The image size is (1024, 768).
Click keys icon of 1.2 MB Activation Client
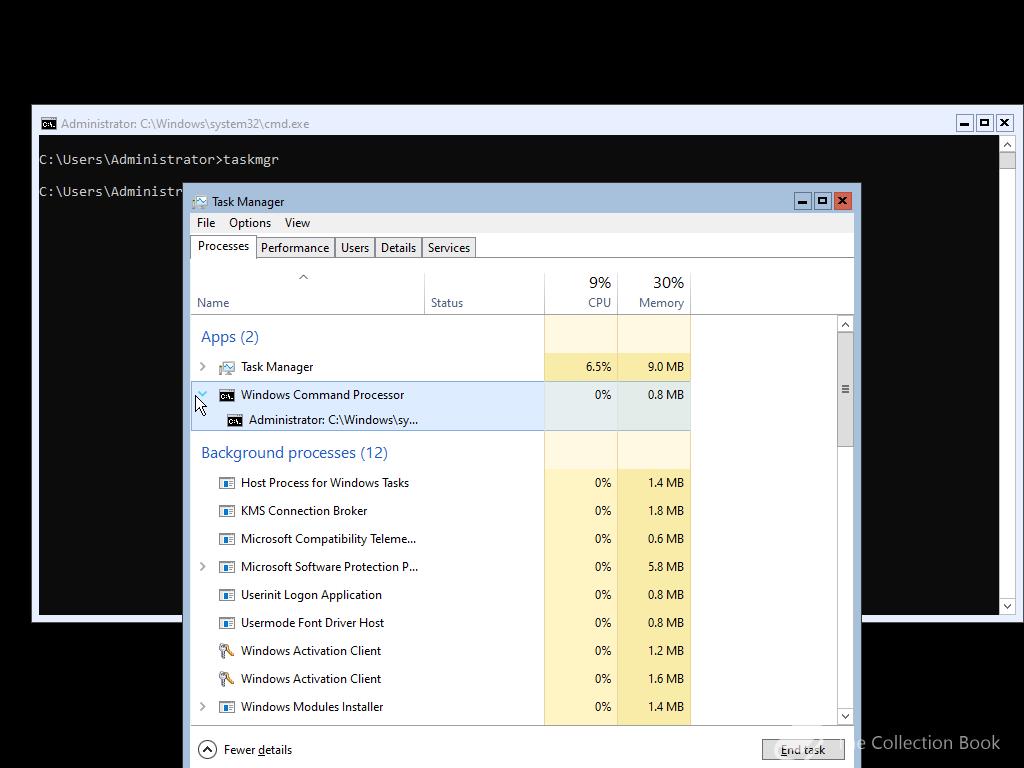pos(226,651)
